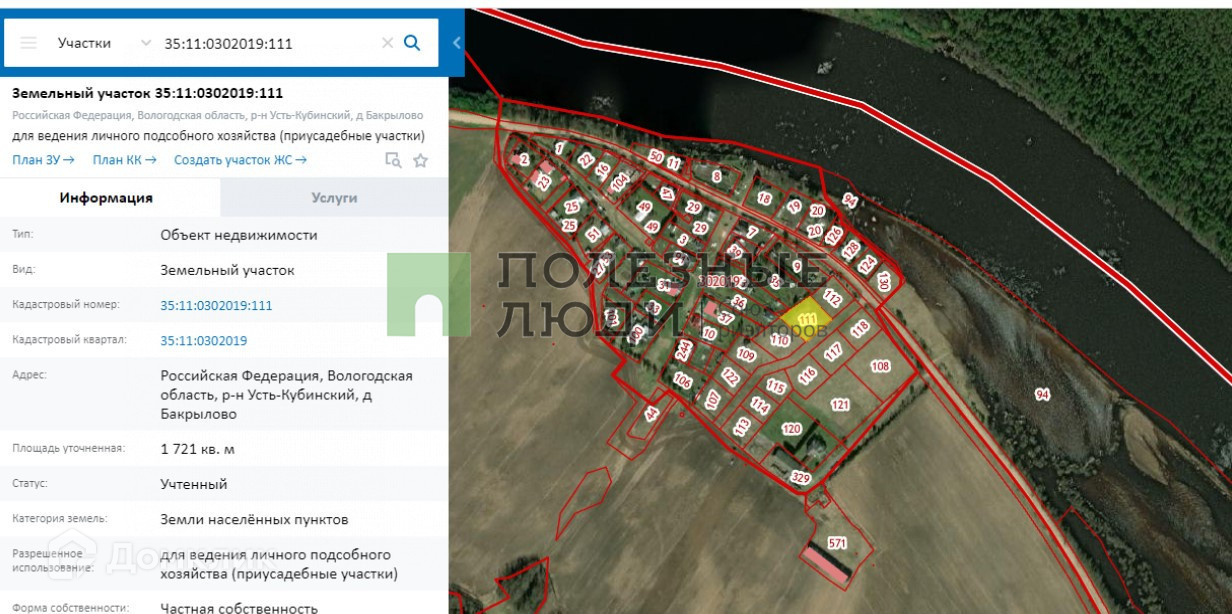Screen dimensions: 1232x614
Task: Select parcel 121 on the map
Action: coord(841,405)
